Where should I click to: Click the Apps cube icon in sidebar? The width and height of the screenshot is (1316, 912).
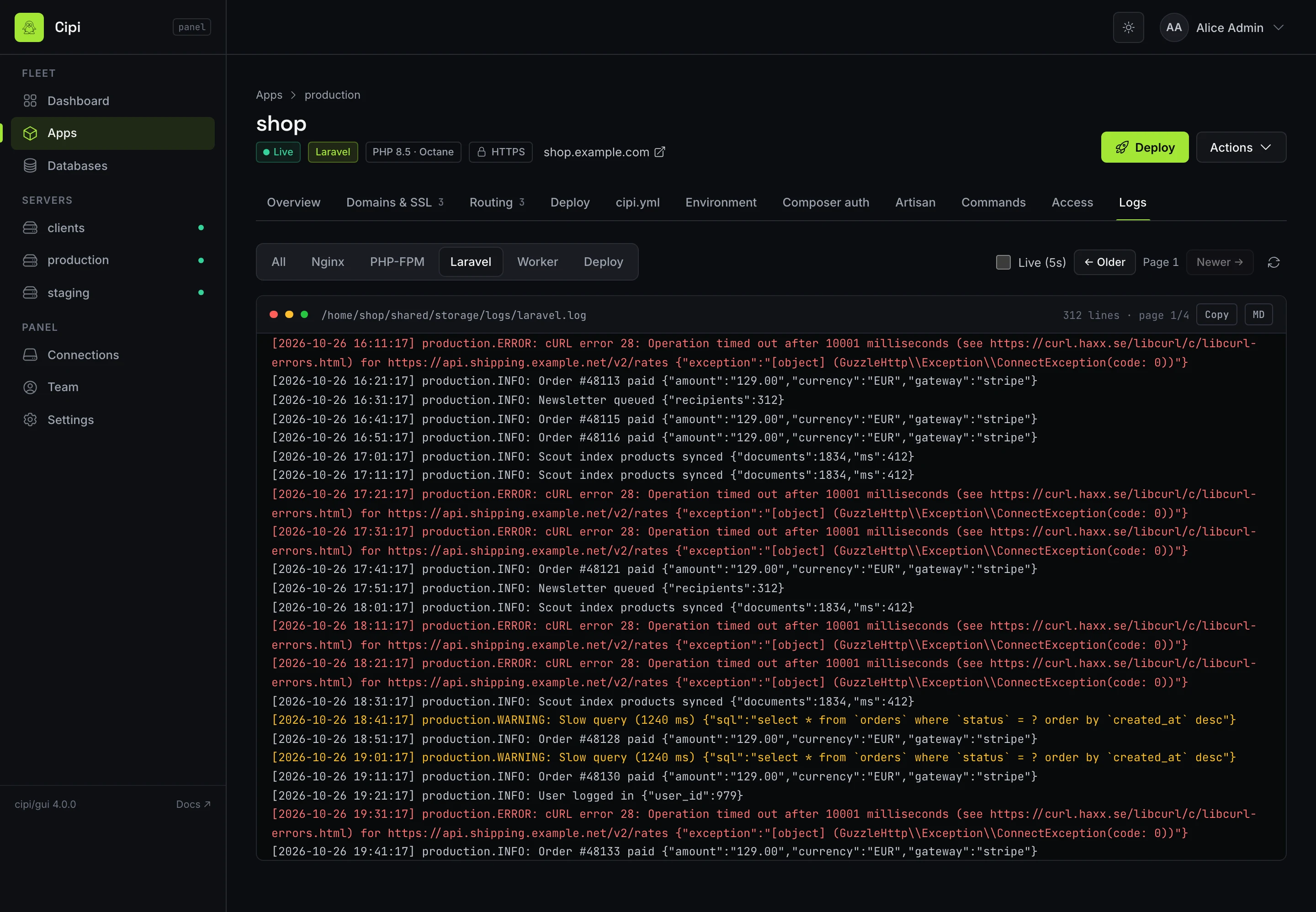(30, 133)
